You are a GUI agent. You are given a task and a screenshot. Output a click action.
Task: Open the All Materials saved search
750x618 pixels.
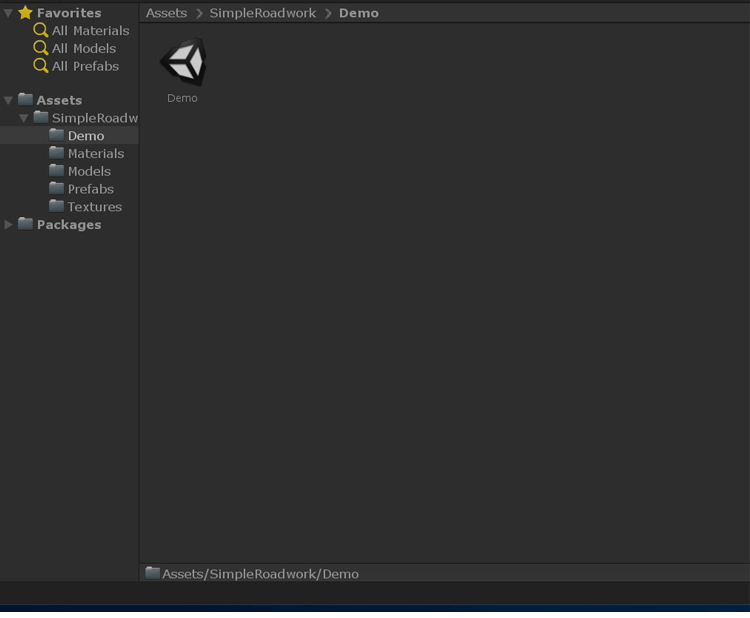[x=90, y=31]
